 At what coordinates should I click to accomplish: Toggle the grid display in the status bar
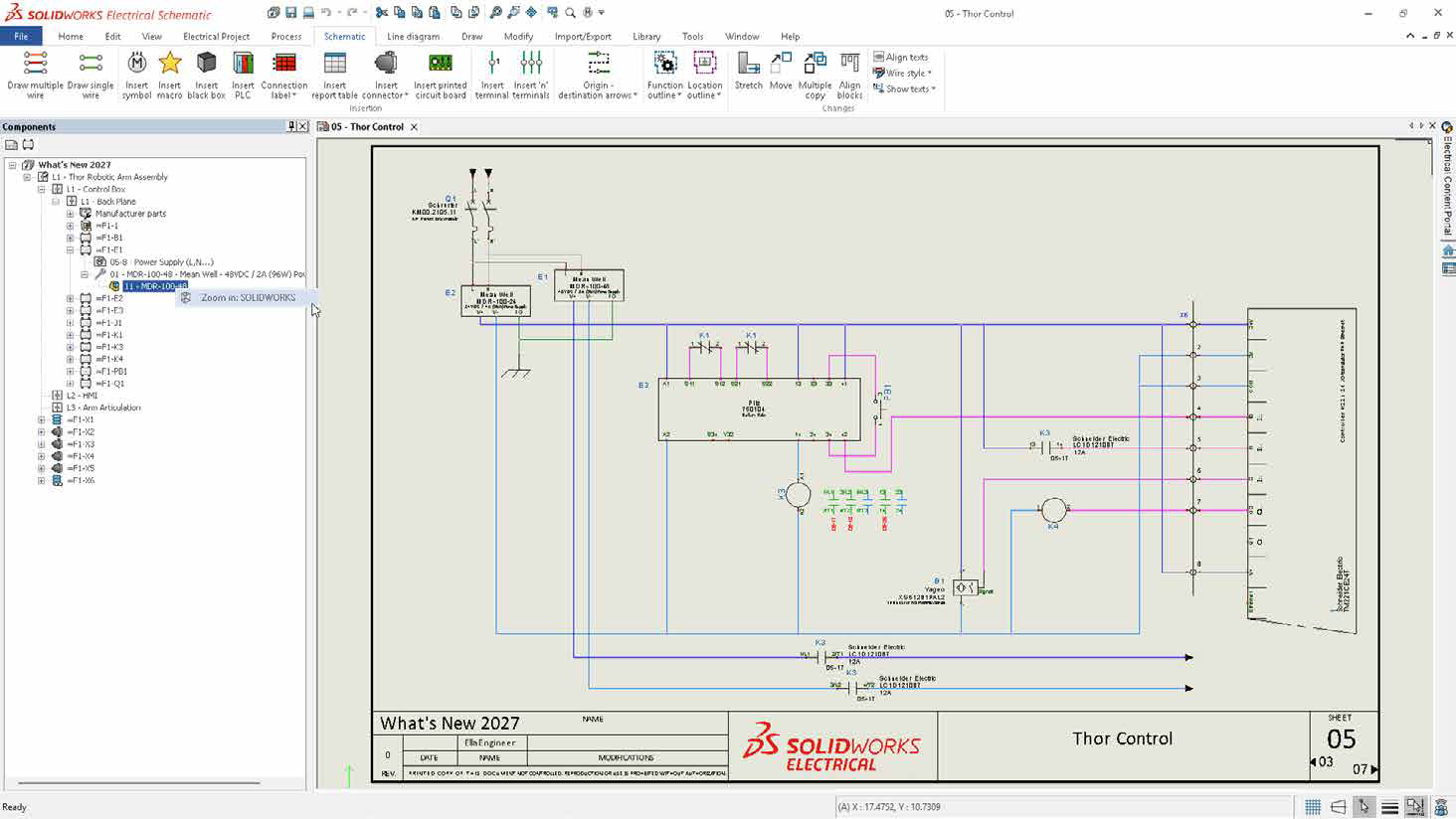(1313, 807)
